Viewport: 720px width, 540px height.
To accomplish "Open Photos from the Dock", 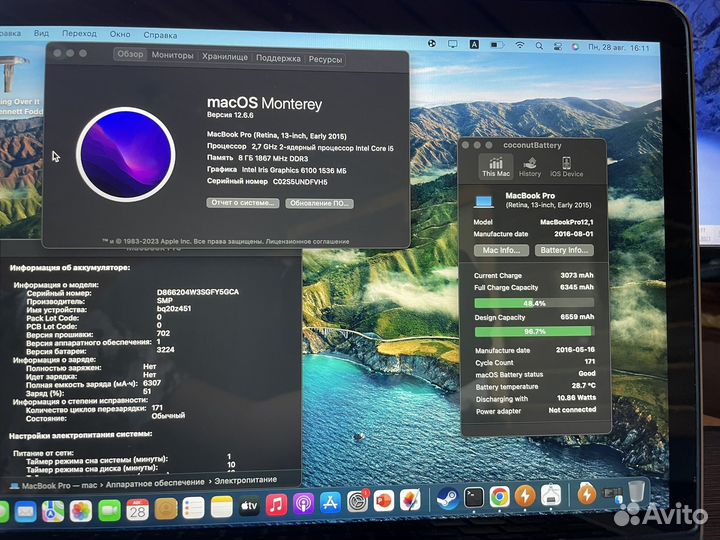I will (81, 511).
